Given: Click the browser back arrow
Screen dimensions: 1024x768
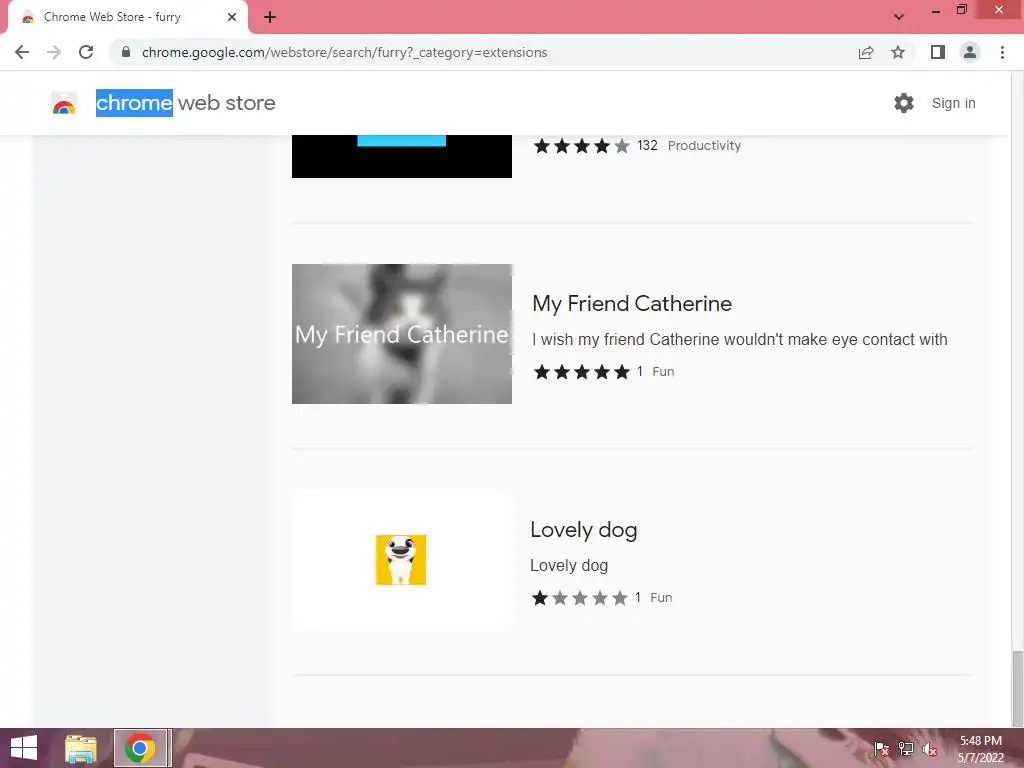Looking at the screenshot, I should [22, 52].
